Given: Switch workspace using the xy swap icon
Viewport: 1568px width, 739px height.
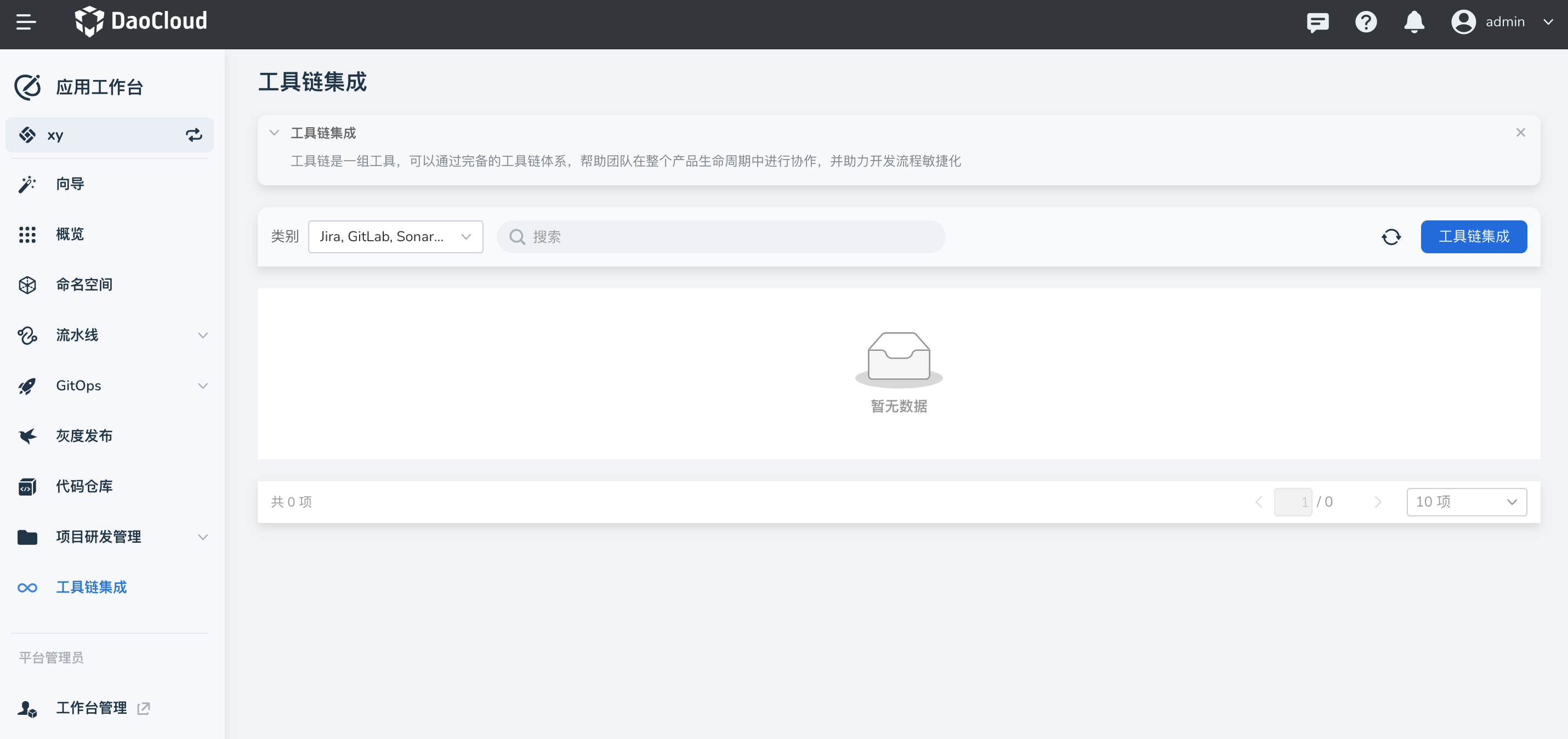Looking at the screenshot, I should pos(194,135).
